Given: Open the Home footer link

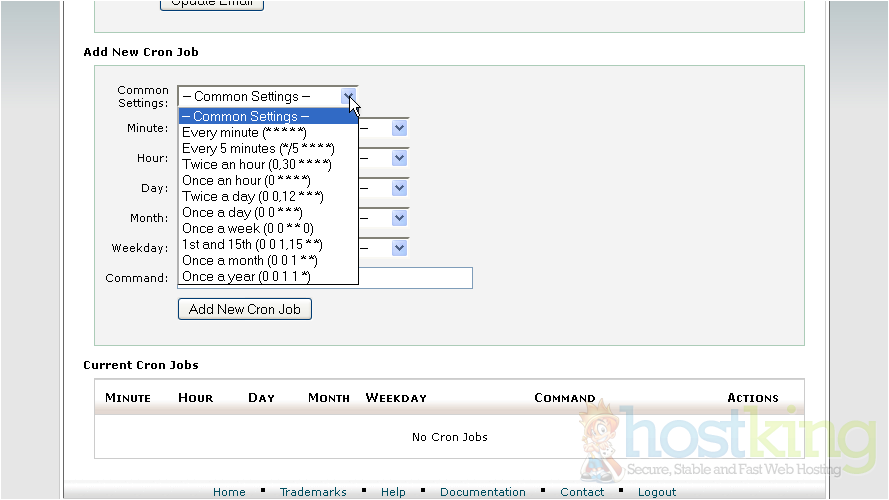Looking at the screenshot, I should [x=229, y=492].
